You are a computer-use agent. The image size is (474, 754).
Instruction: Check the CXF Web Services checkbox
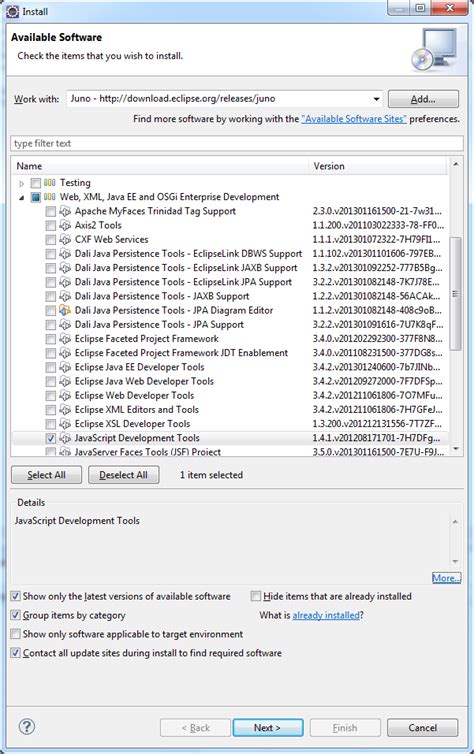click(50, 239)
